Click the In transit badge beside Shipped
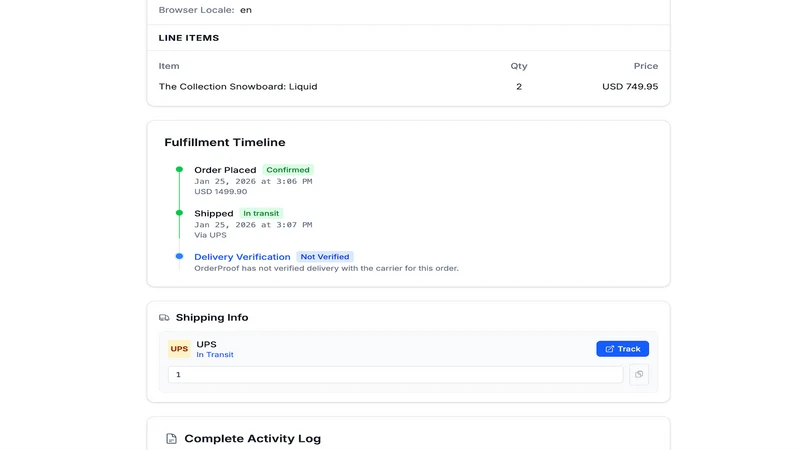The image size is (800, 450). 261,213
